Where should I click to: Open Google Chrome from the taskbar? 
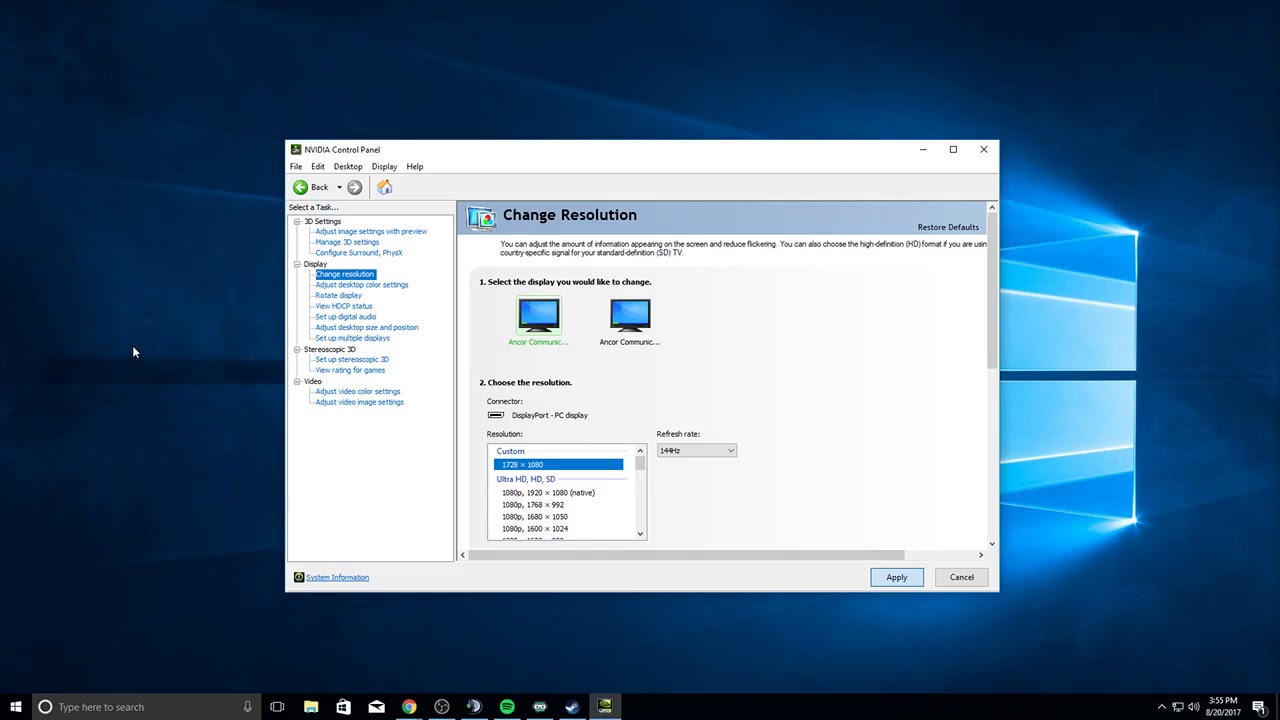point(409,707)
